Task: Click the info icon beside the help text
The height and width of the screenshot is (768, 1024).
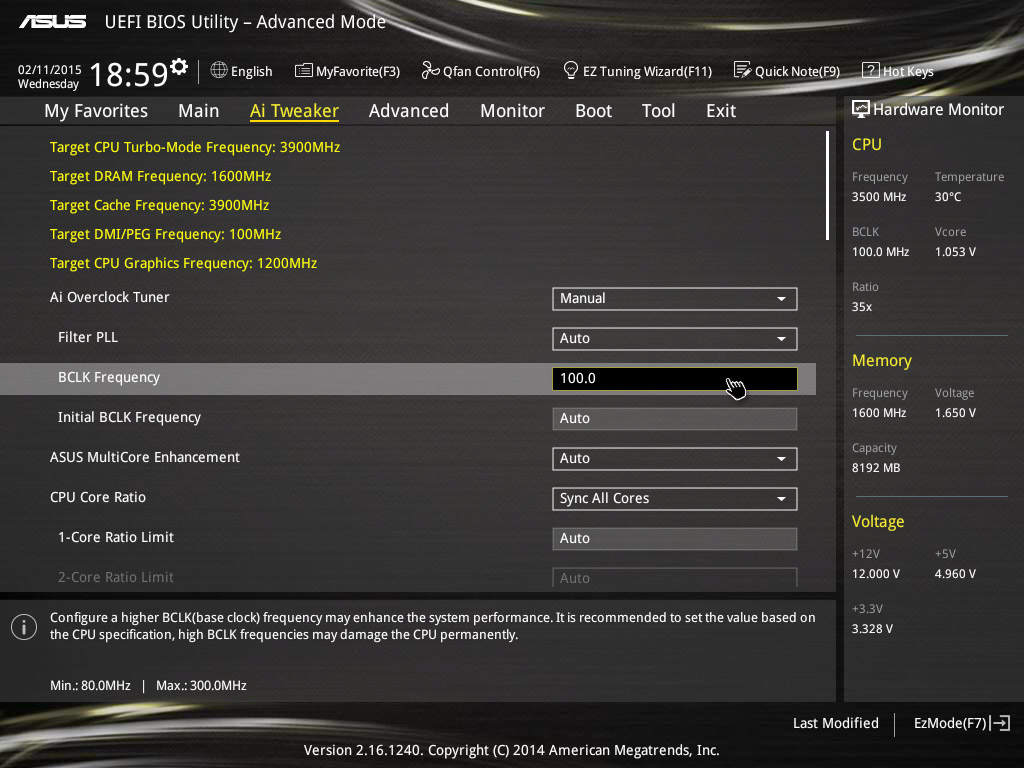Action: click(x=24, y=627)
